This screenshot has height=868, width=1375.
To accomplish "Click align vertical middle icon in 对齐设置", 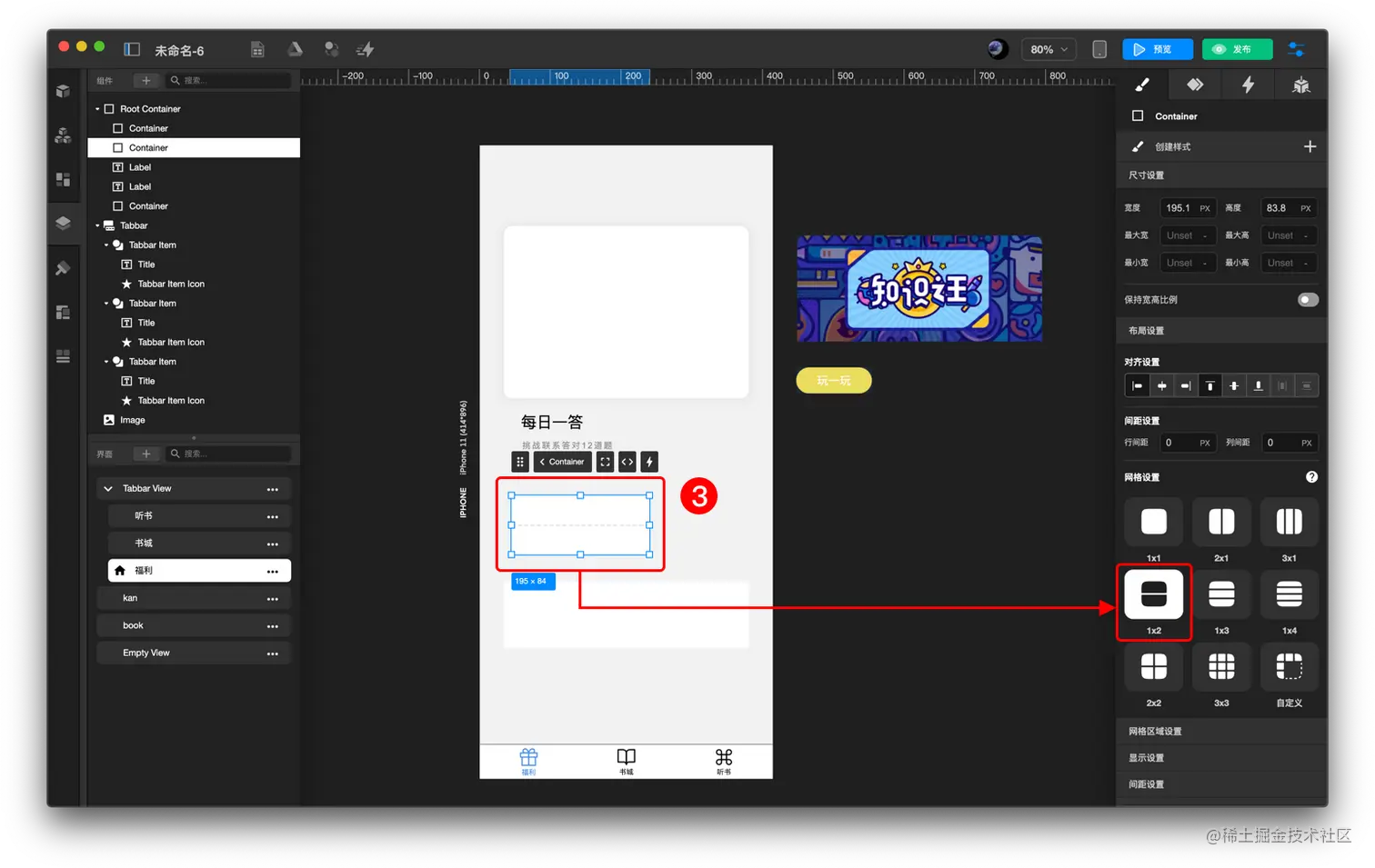I will (1234, 386).
